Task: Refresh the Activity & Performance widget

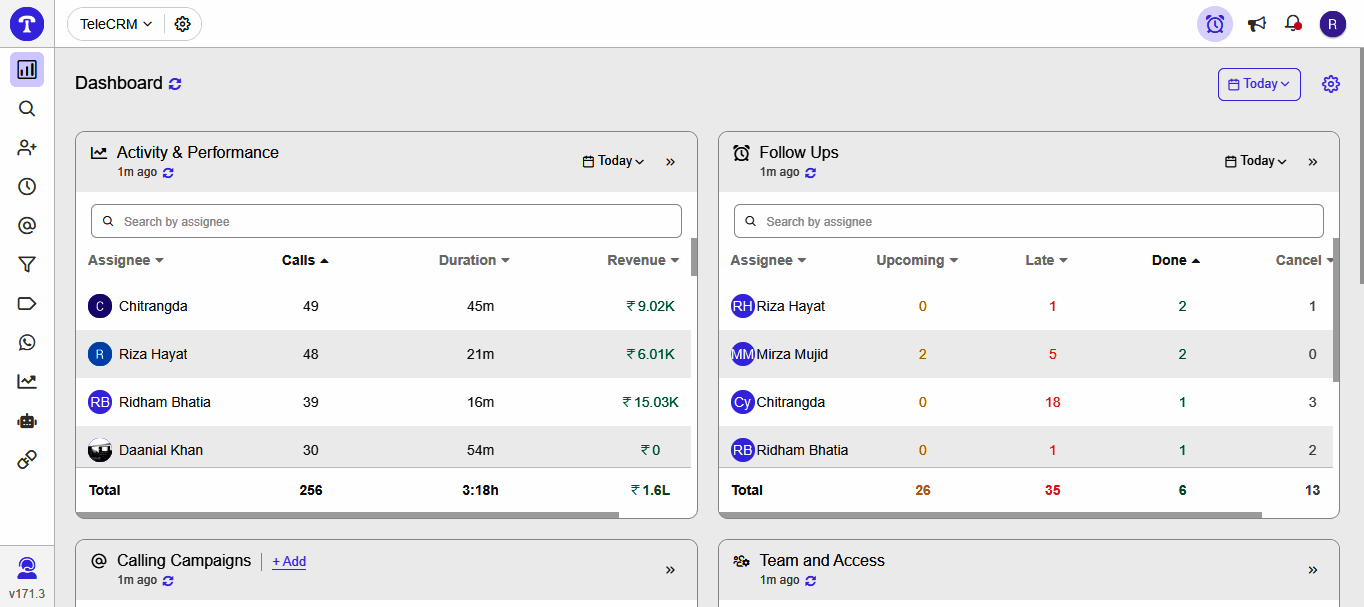Action: pos(167,172)
